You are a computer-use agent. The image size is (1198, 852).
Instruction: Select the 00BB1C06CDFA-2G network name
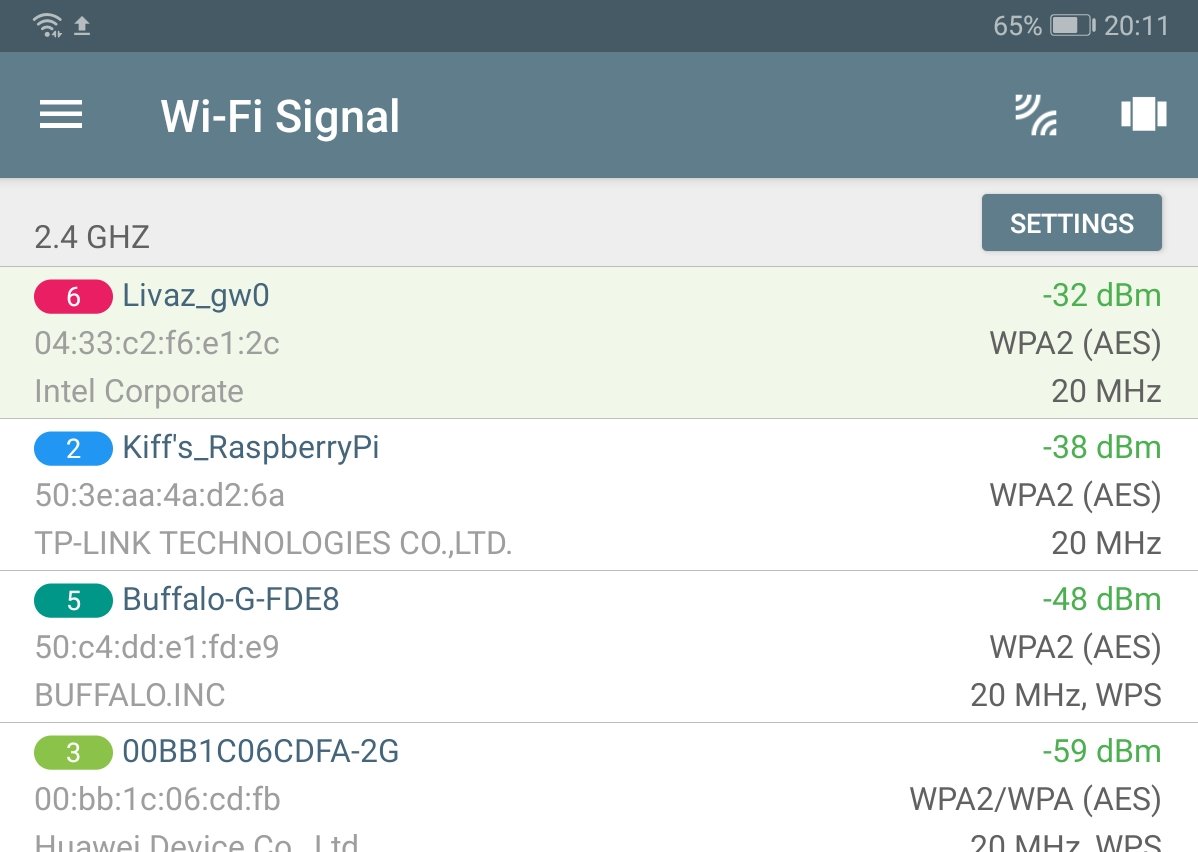[x=261, y=751]
